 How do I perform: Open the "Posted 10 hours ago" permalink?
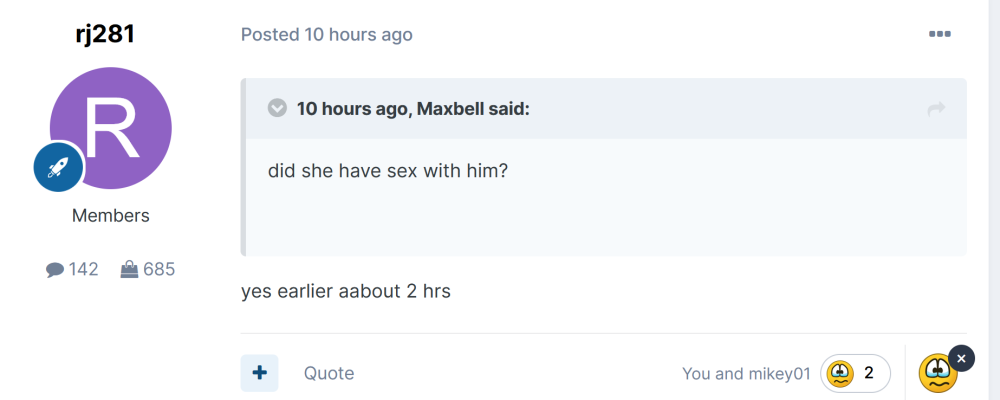click(x=327, y=34)
